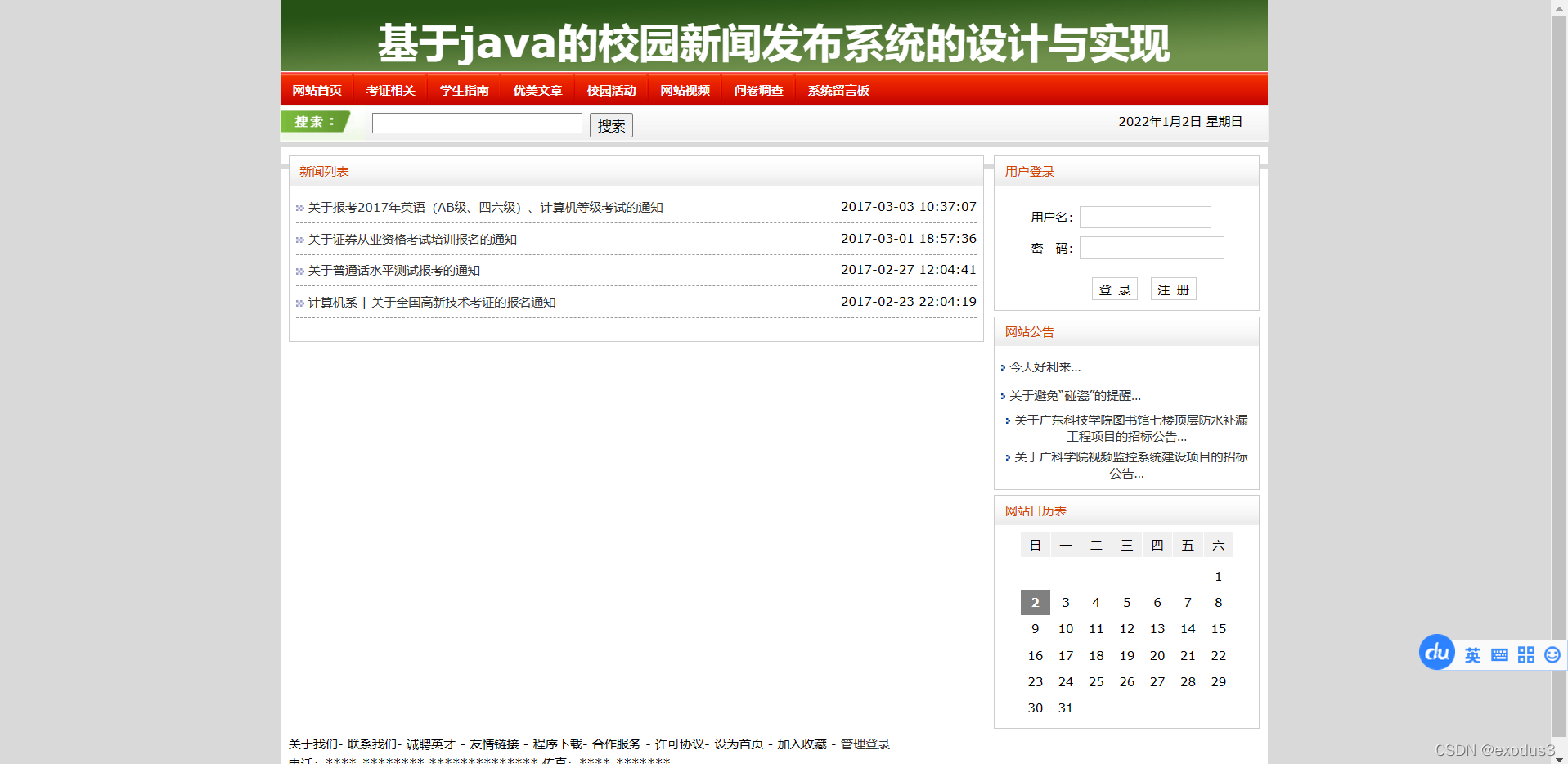Viewport: 1568px width, 764px height.
Task: Focus the search text field
Action: (x=477, y=124)
